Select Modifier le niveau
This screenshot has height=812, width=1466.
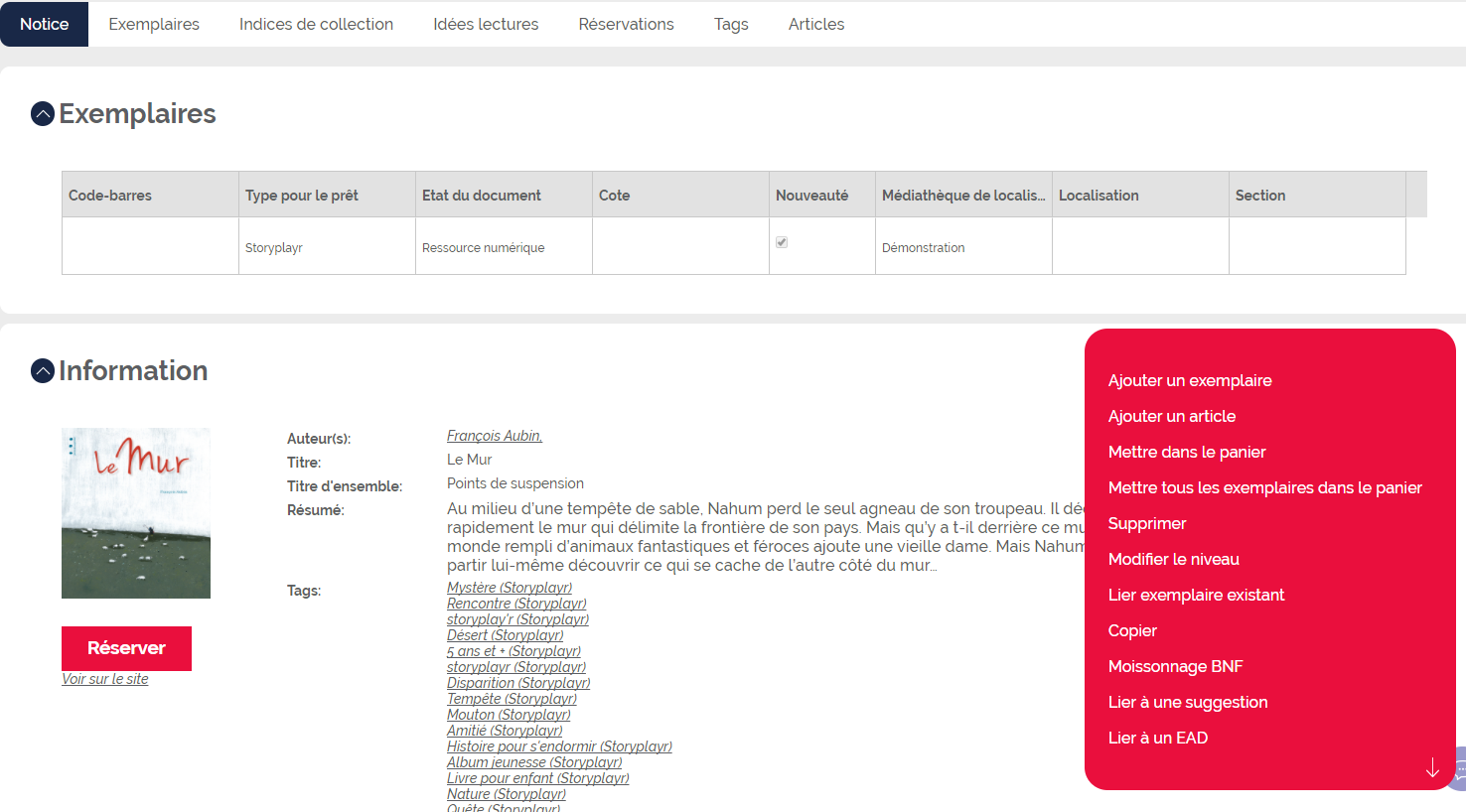pyautogui.click(x=1174, y=559)
